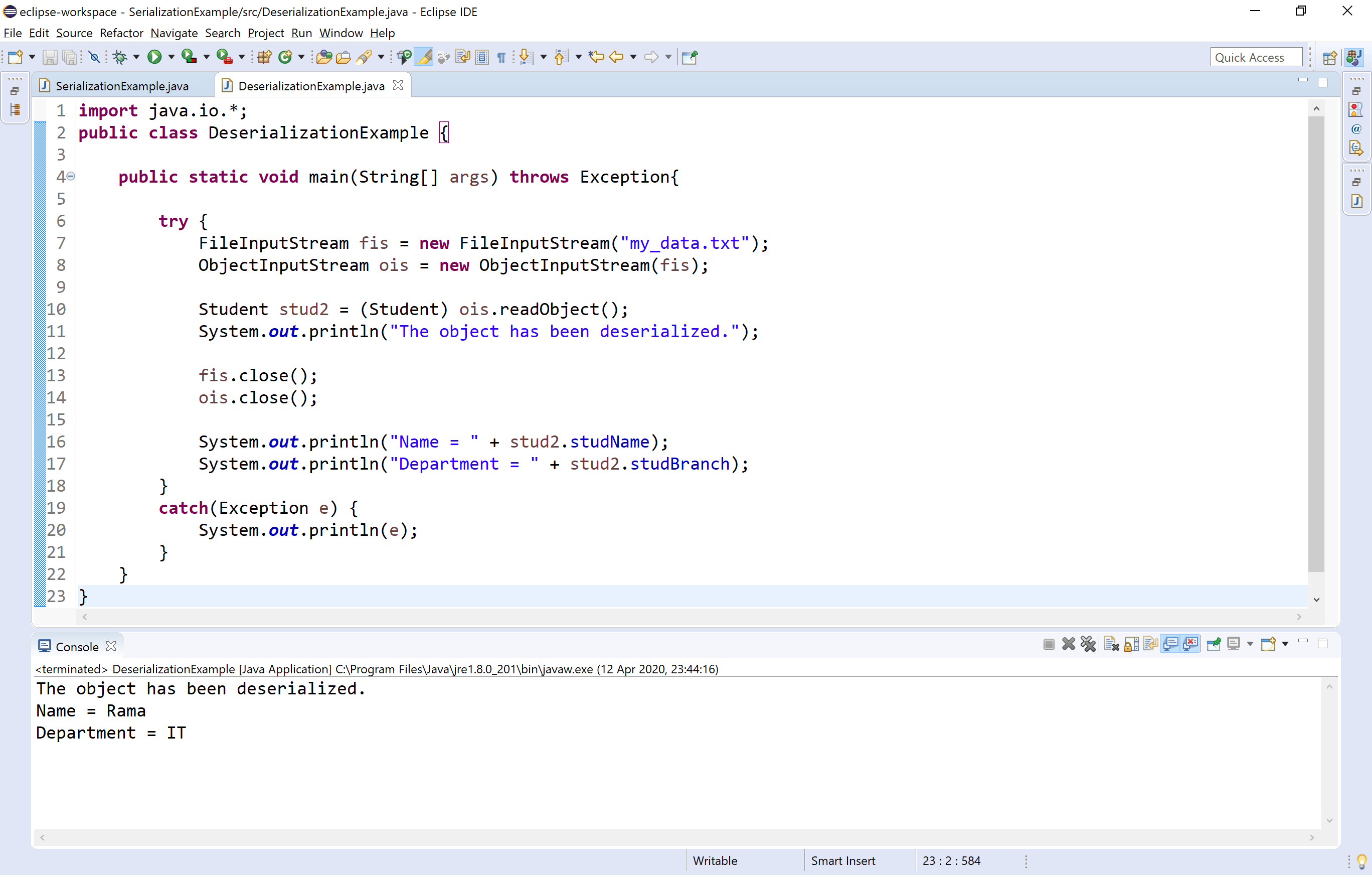
Task: Toggle Skip All Breakpoints
Action: click(x=94, y=57)
